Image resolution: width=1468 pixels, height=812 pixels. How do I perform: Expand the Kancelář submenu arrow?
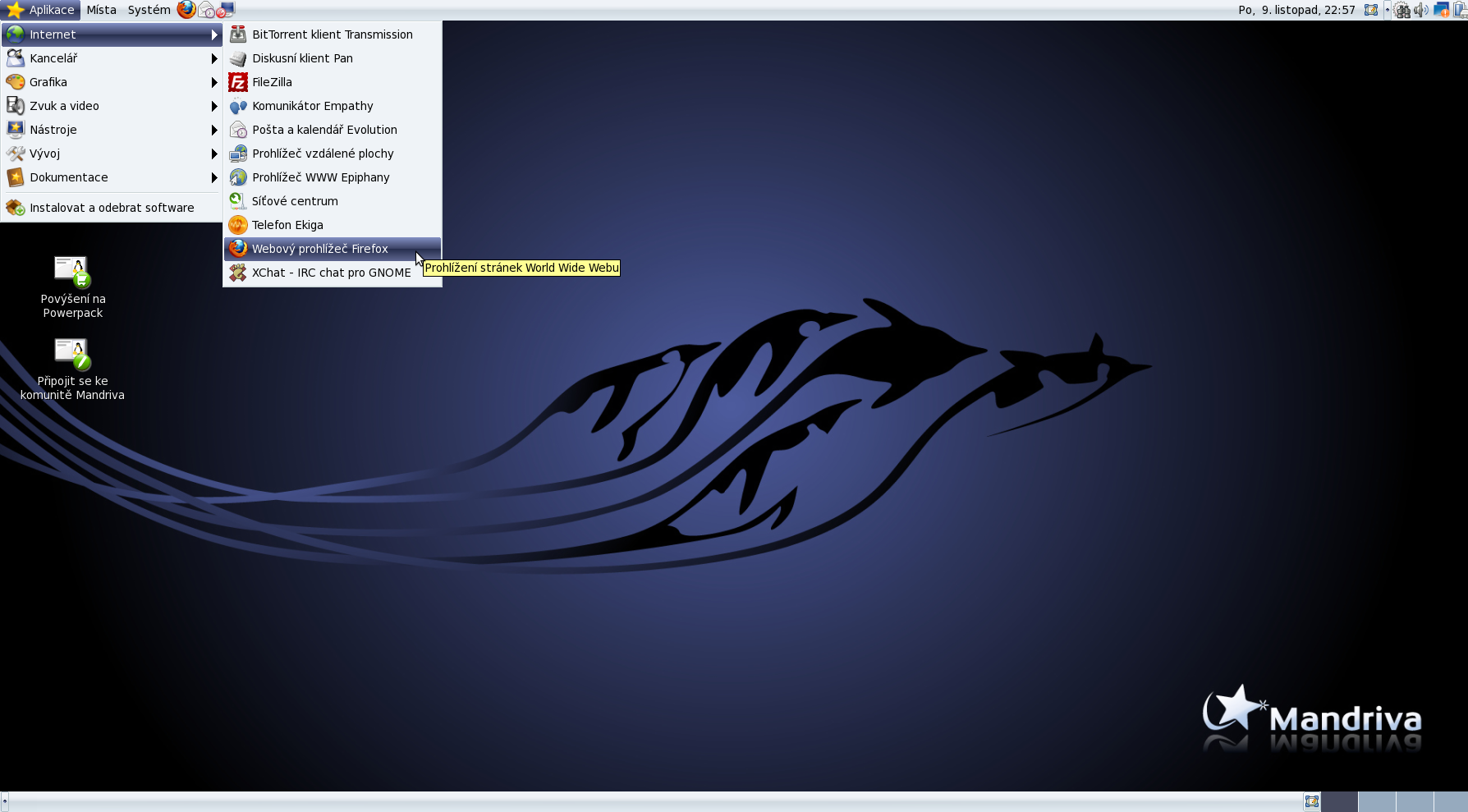[x=214, y=58]
